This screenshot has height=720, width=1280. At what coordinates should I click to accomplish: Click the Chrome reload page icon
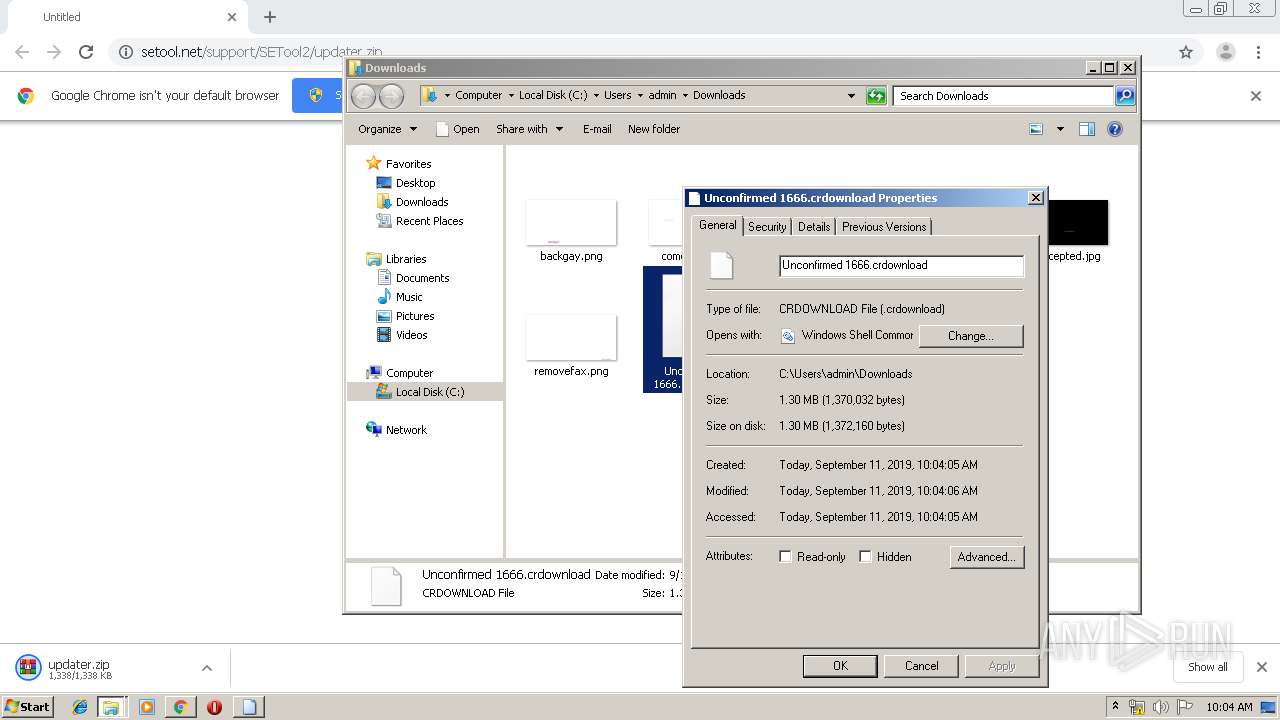click(86, 52)
